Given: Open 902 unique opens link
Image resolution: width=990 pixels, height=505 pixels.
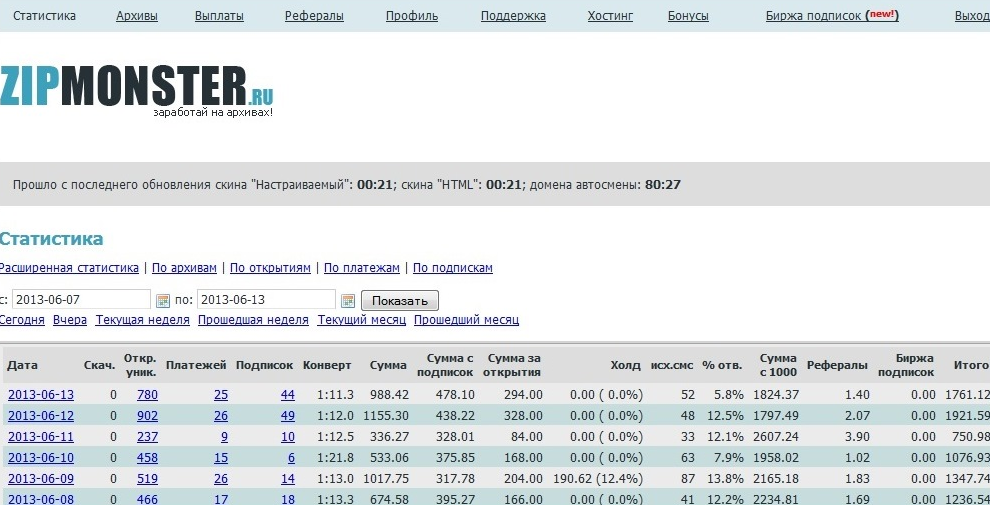Looking at the screenshot, I should point(147,415).
